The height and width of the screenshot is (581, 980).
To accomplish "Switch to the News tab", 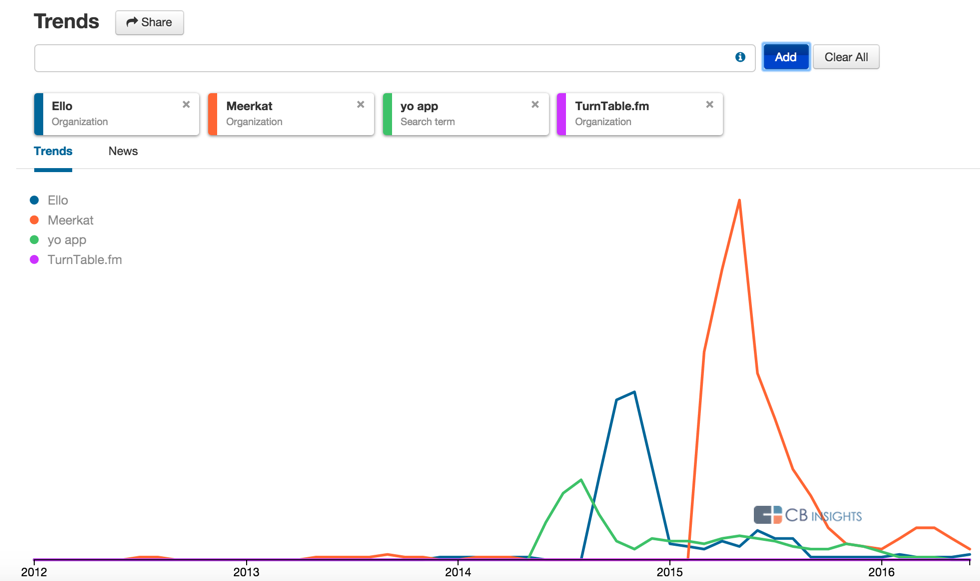I will point(123,151).
